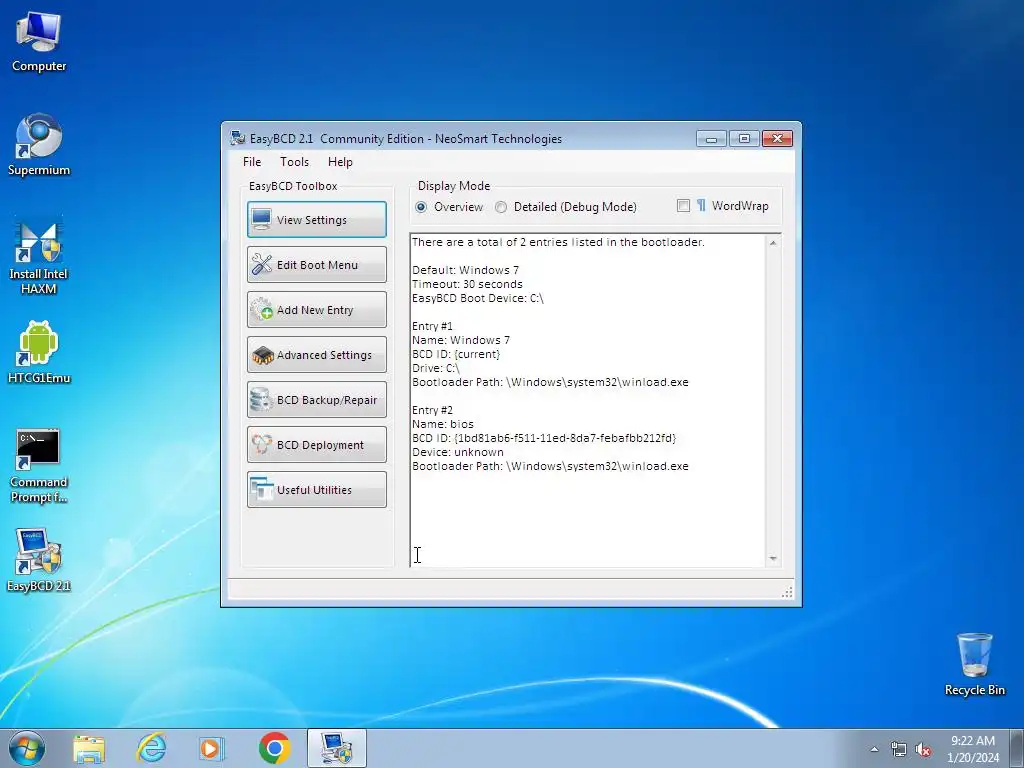Show hidden tray icons arrow
The image size is (1024, 768).
pos(874,749)
